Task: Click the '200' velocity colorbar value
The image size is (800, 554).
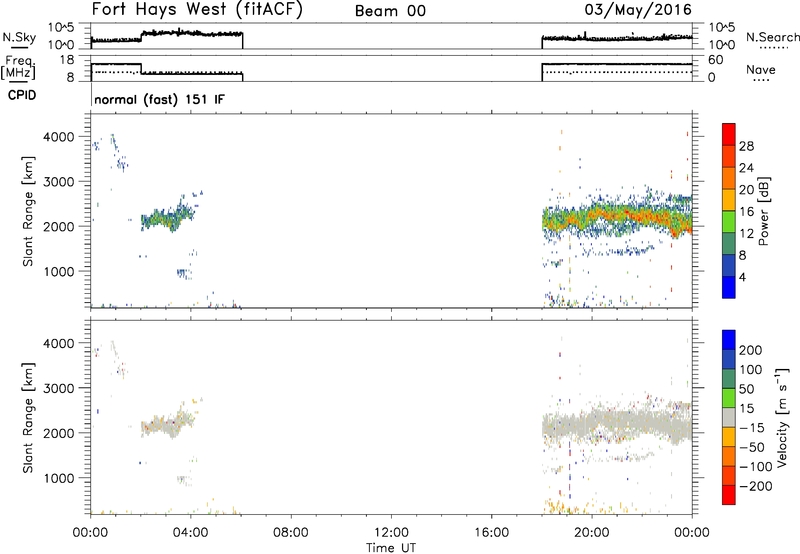Action: click(751, 350)
